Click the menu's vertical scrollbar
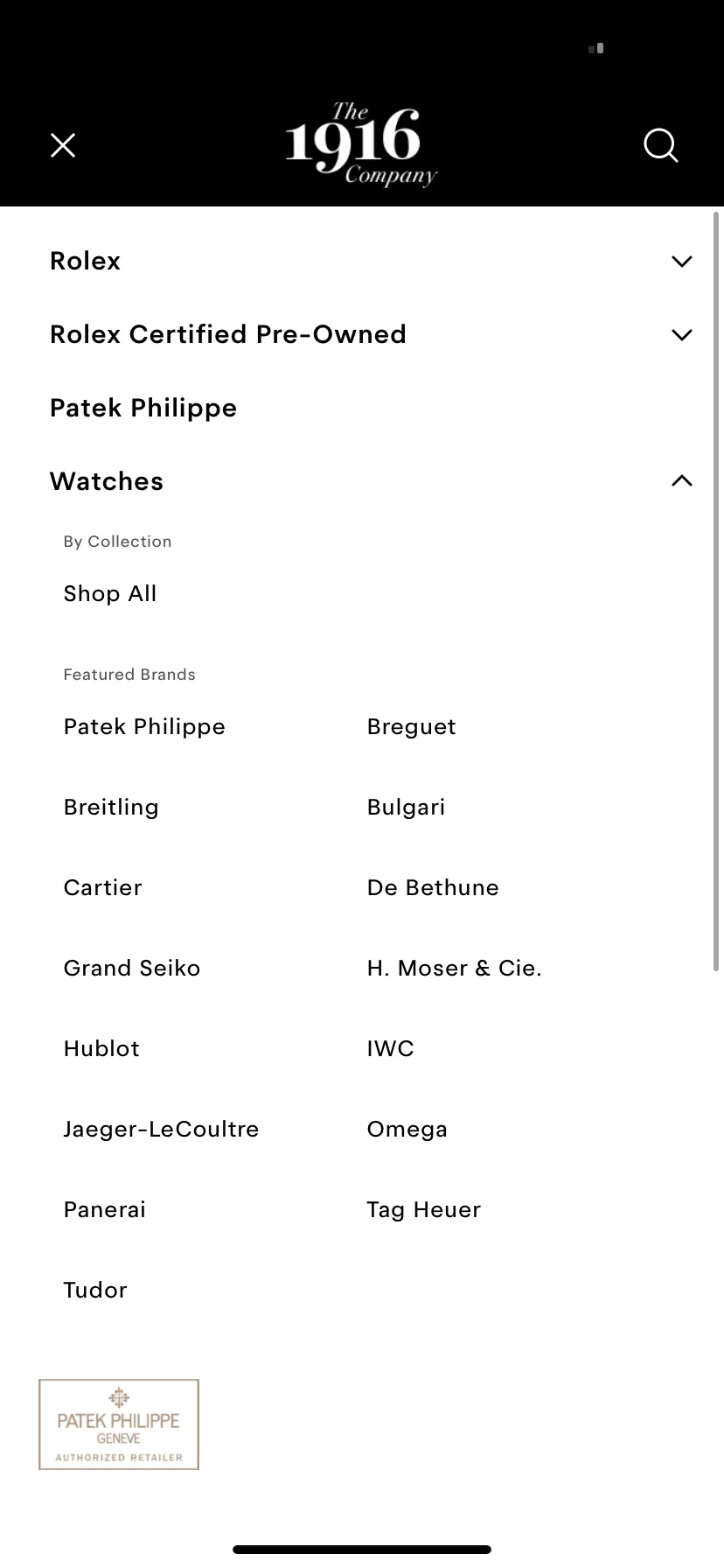The width and height of the screenshot is (724, 1568). (x=717, y=591)
